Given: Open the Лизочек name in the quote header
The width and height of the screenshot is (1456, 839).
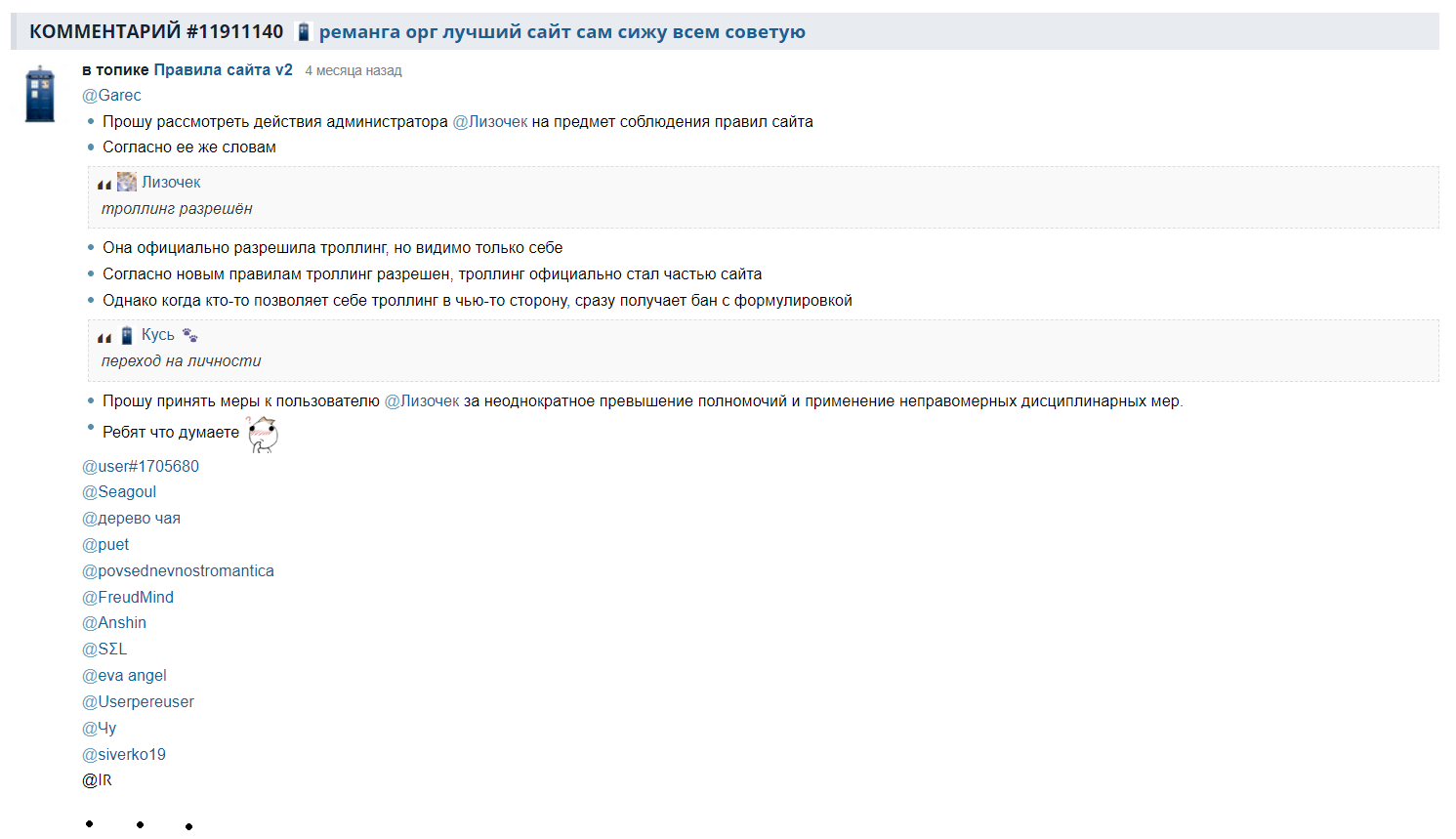Looking at the screenshot, I should [171, 182].
